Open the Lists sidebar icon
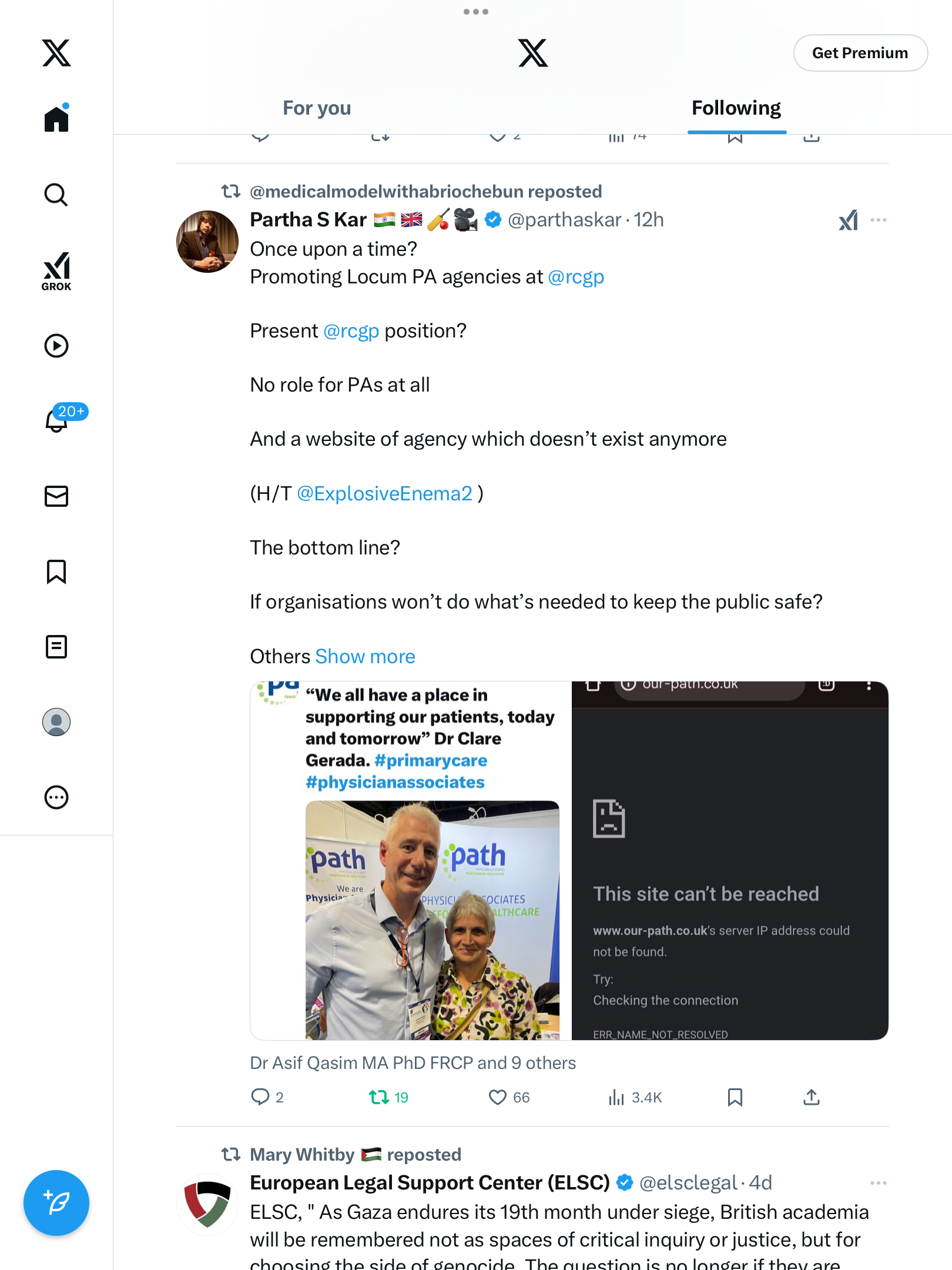 point(56,647)
